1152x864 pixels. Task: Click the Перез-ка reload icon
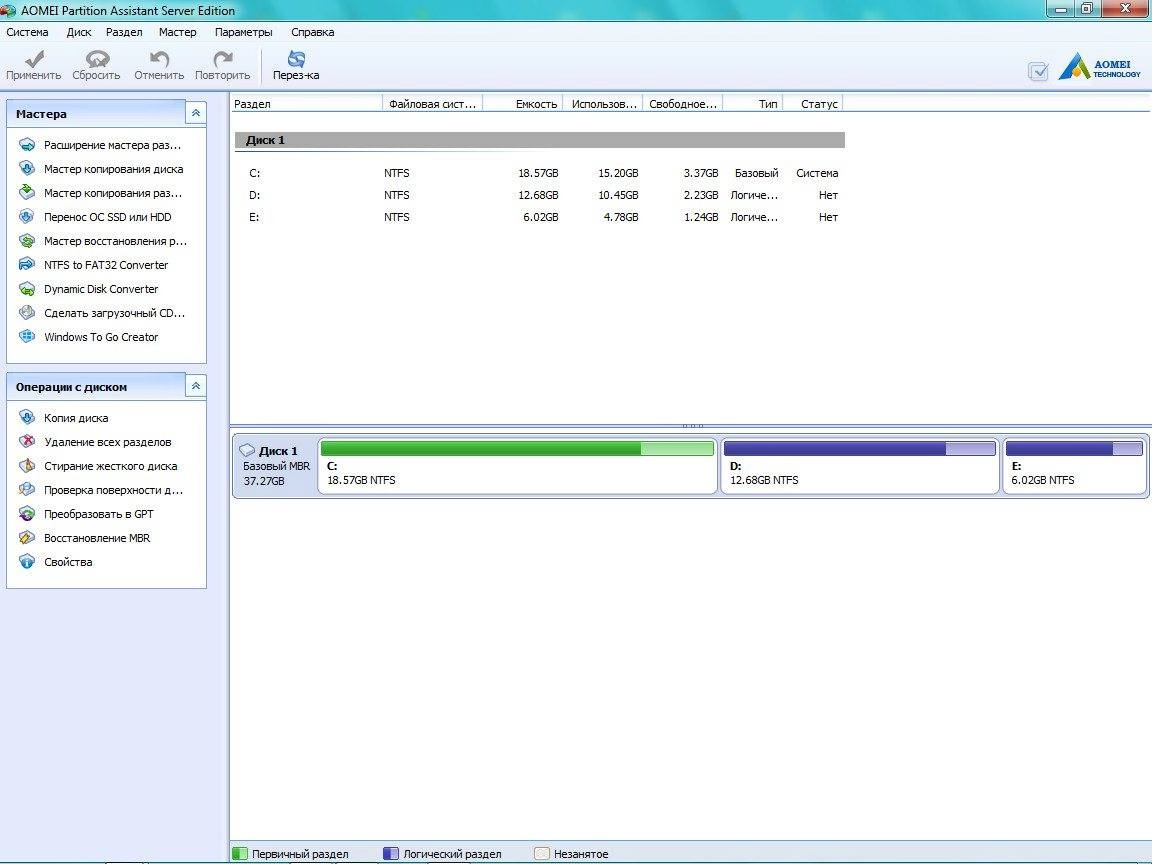click(296, 59)
